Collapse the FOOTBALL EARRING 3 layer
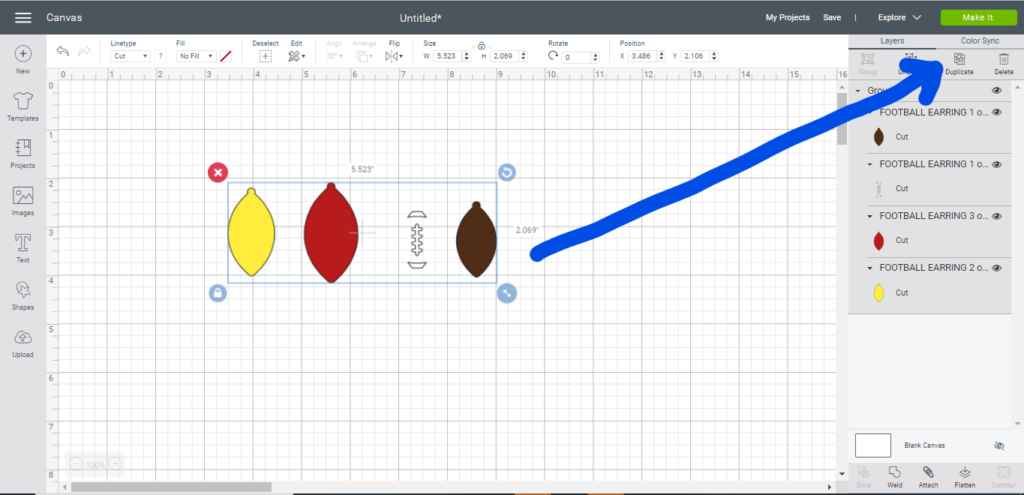 pyautogui.click(x=872, y=216)
